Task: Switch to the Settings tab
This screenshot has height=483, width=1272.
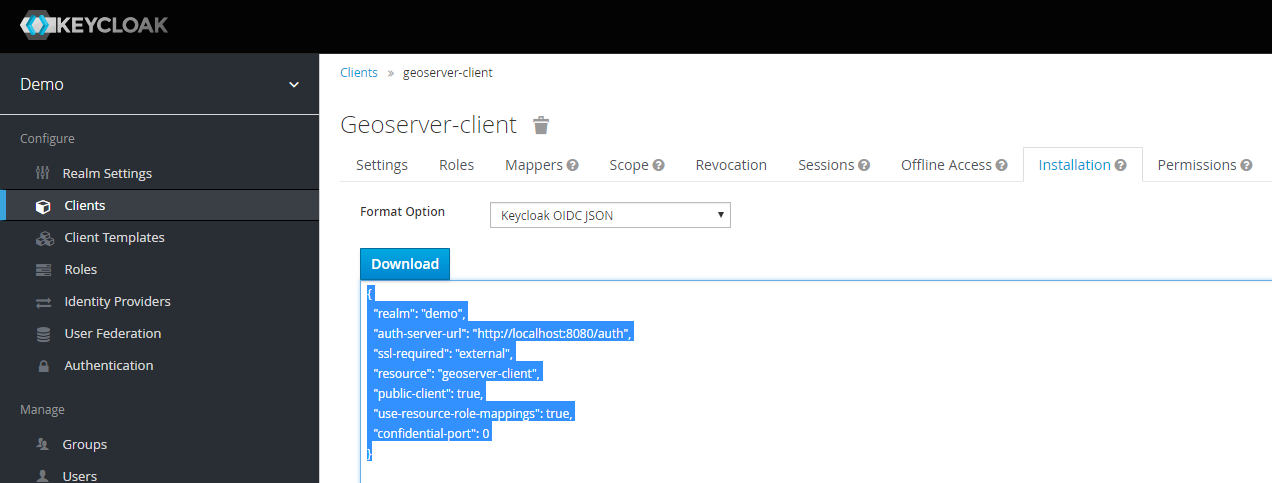Action: (x=382, y=165)
